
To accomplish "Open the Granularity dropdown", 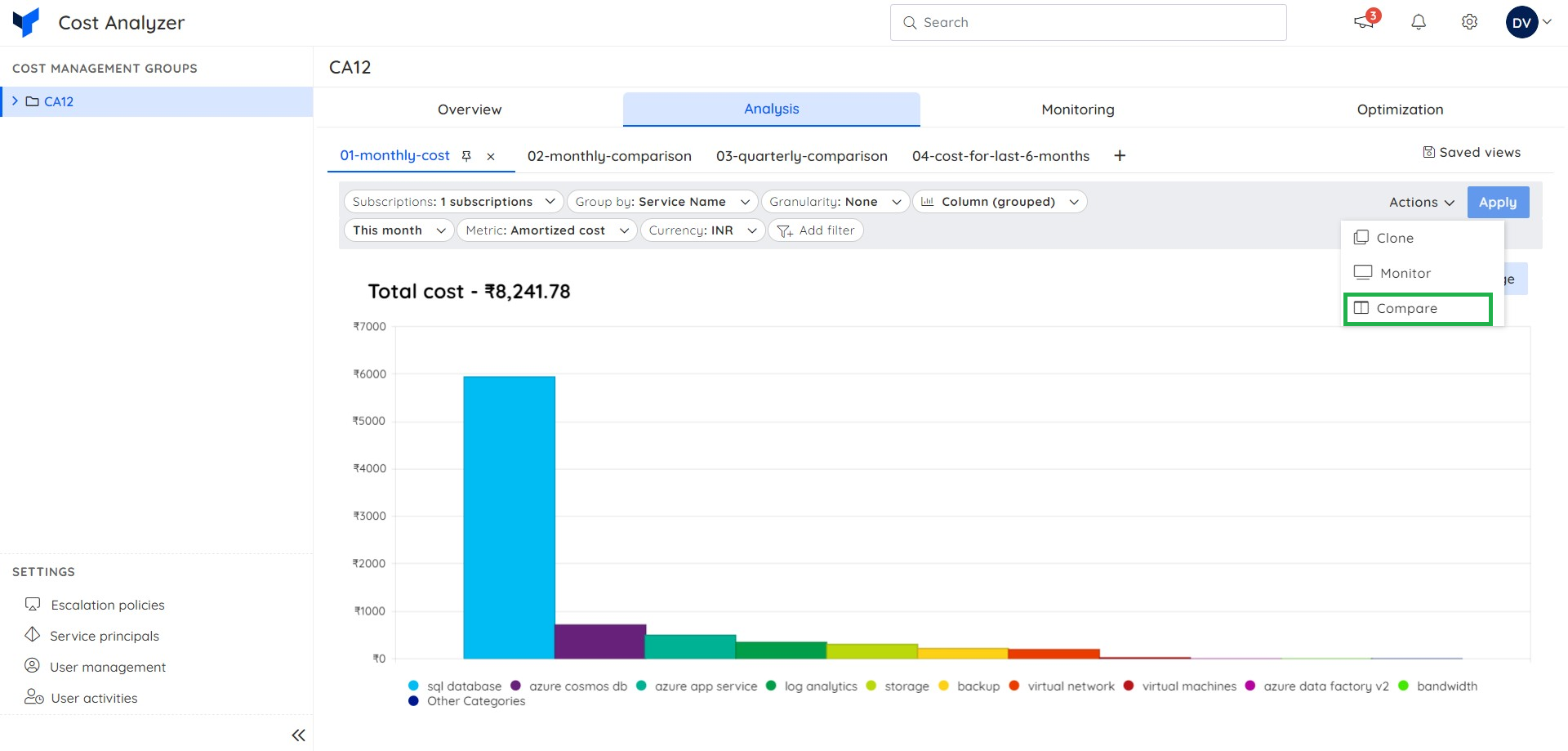I will pyautogui.click(x=835, y=202).
